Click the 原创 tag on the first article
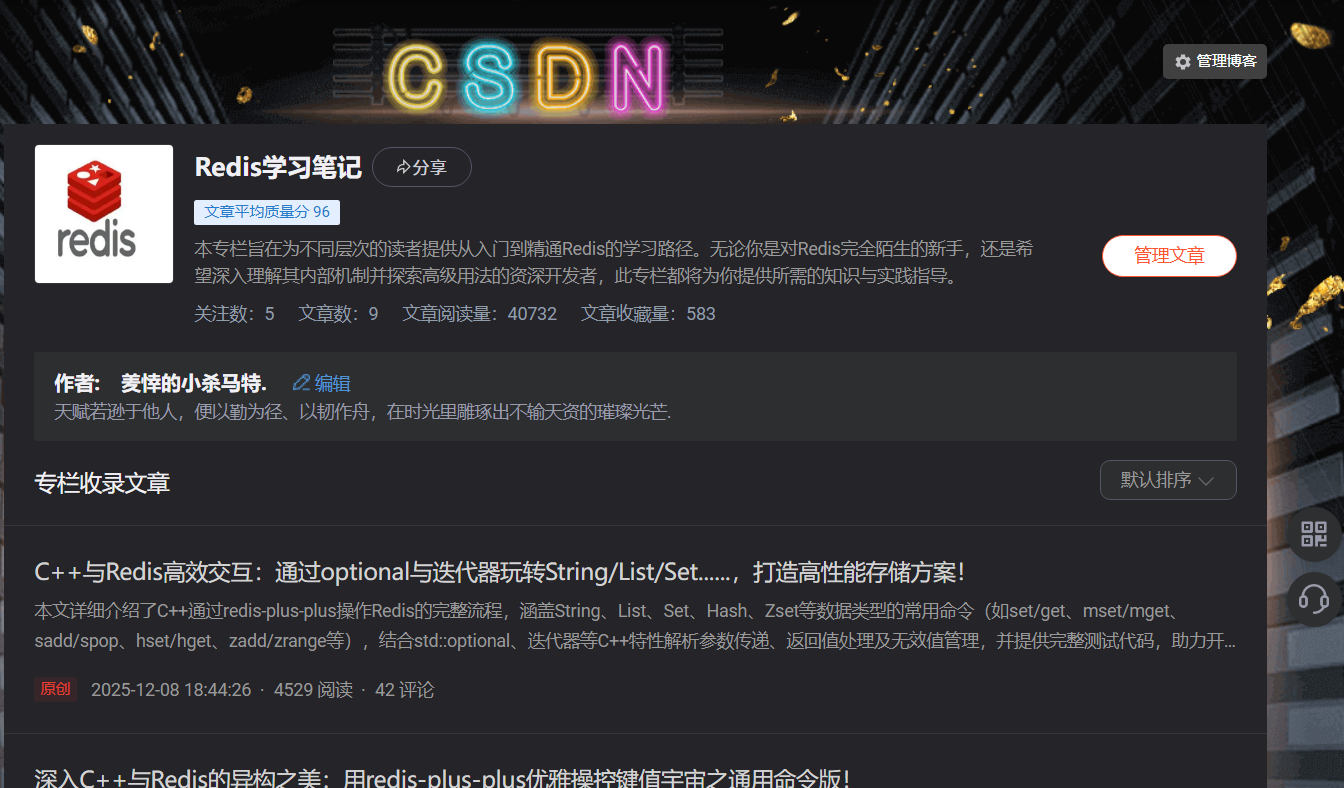 pyautogui.click(x=56, y=690)
